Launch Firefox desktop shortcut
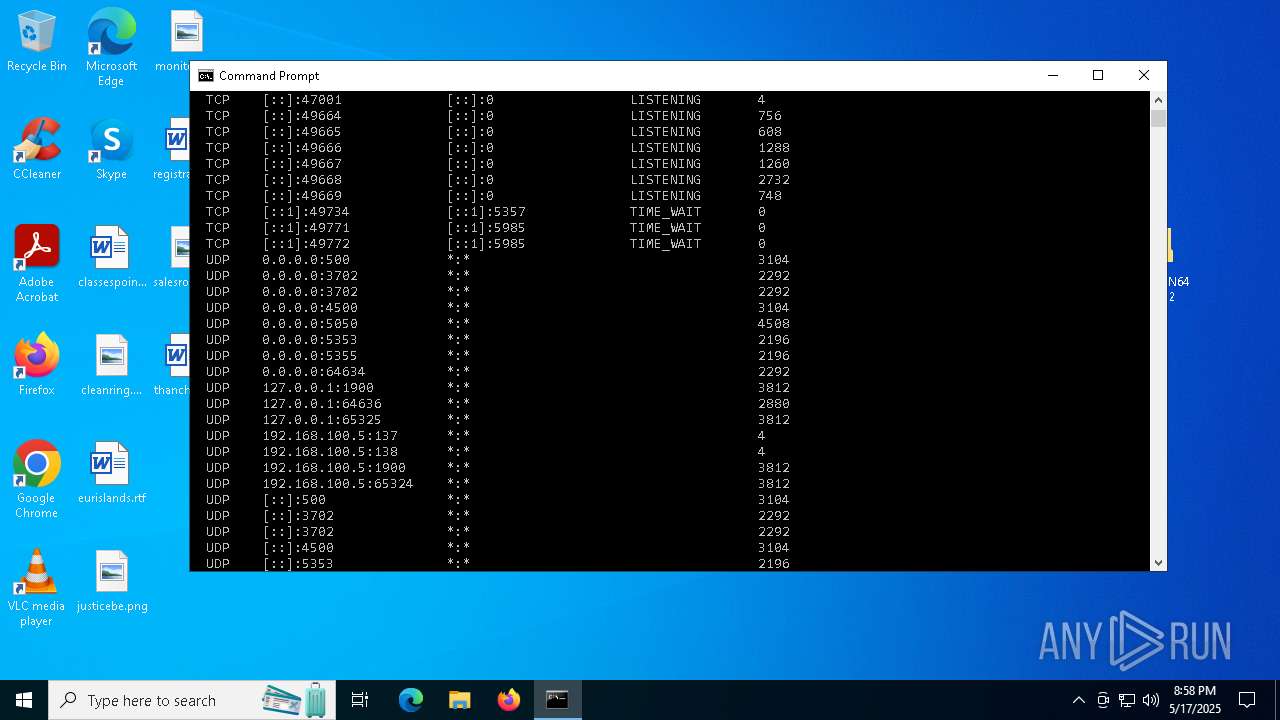The image size is (1280, 720). pos(36,365)
